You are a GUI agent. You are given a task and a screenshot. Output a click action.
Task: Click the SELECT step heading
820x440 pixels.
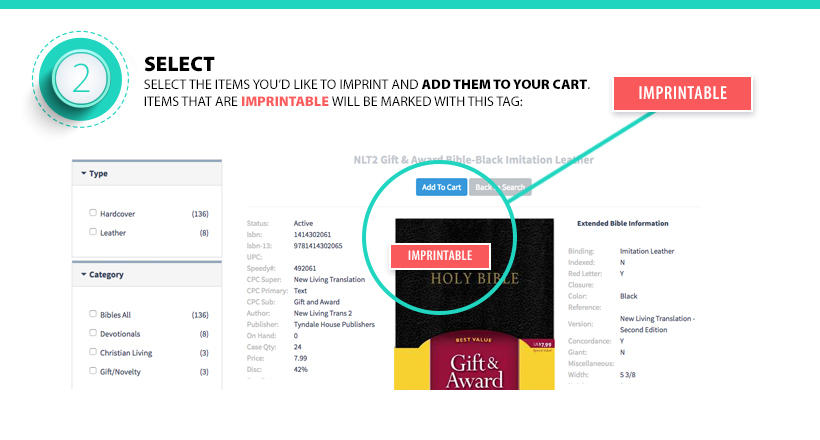(x=179, y=63)
